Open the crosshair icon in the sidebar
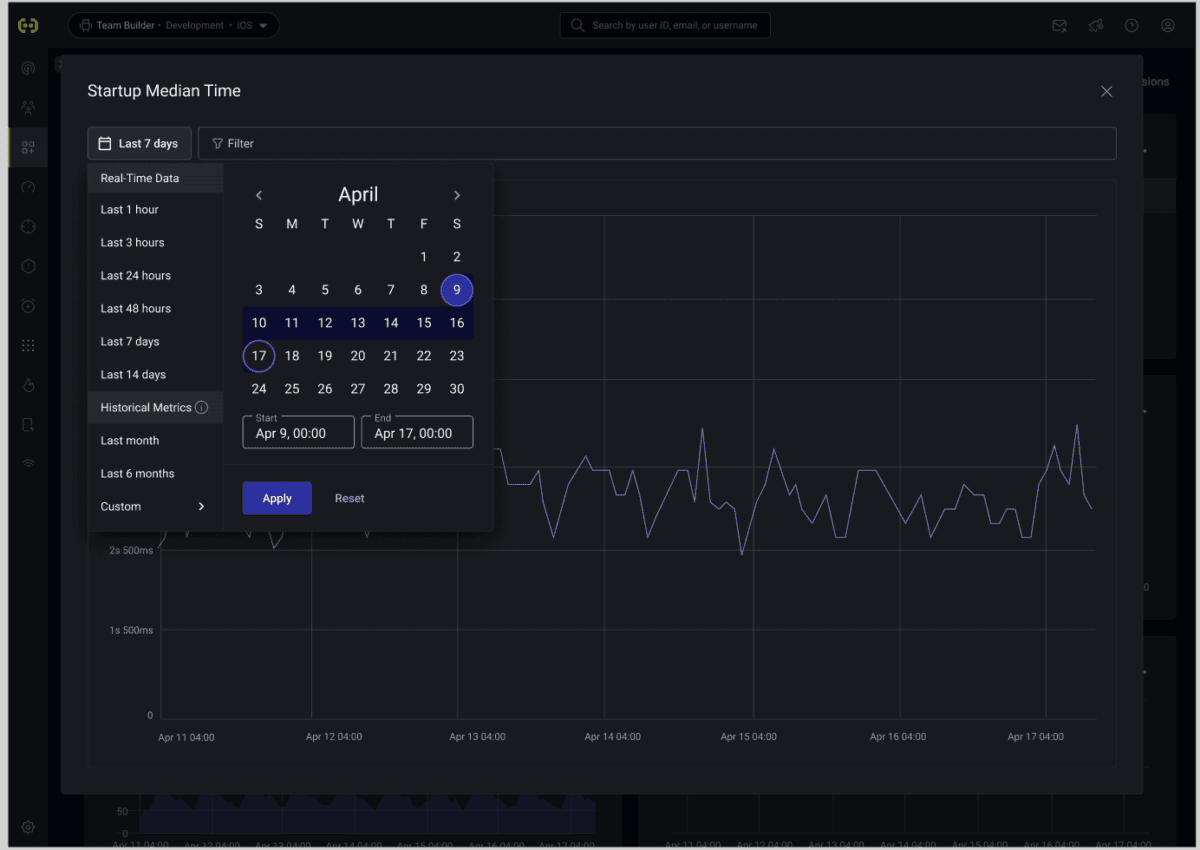This screenshot has height=850, width=1200. (x=28, y=227)
